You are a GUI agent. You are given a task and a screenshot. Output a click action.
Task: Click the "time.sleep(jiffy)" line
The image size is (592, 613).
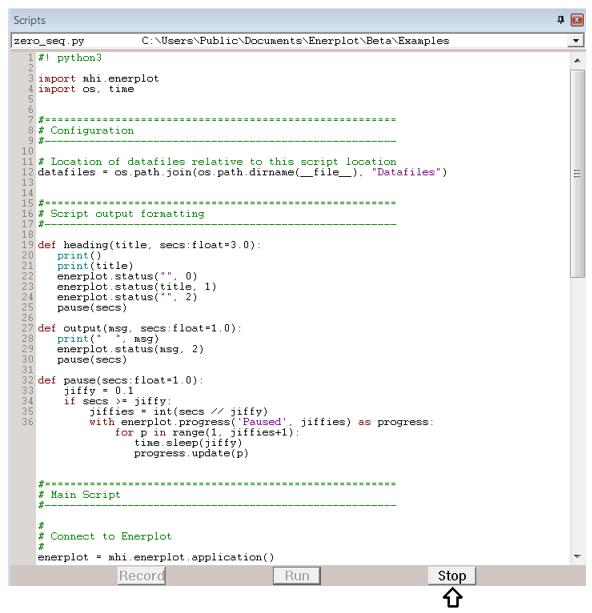(x=188, y=443)
